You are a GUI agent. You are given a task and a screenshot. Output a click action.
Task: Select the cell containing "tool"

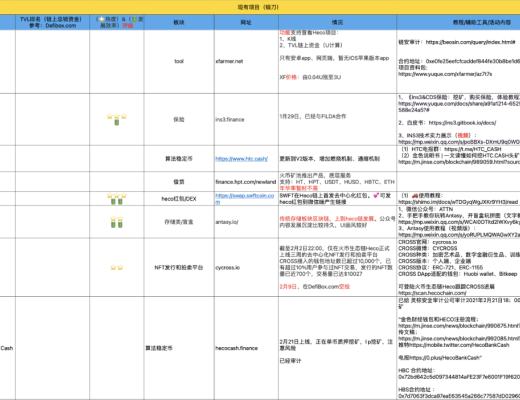coord(179,61)
